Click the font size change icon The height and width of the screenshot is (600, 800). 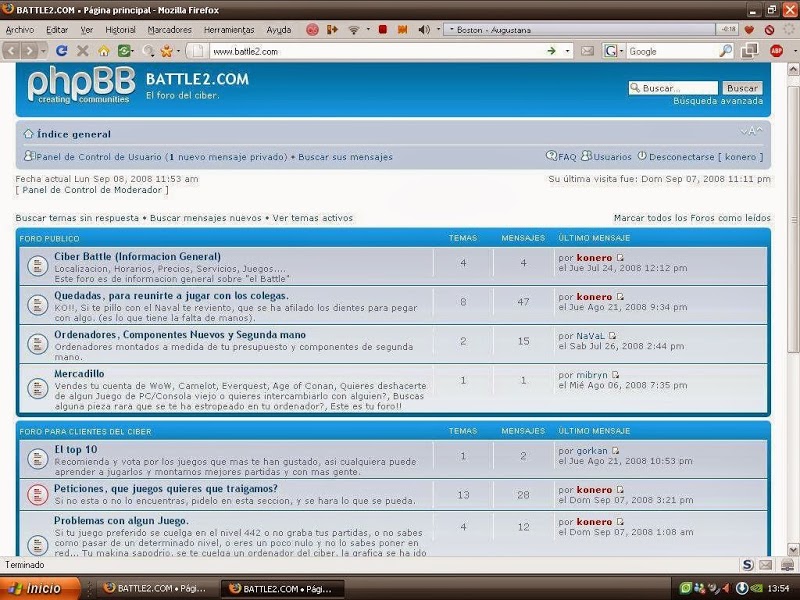click(752, 131)
